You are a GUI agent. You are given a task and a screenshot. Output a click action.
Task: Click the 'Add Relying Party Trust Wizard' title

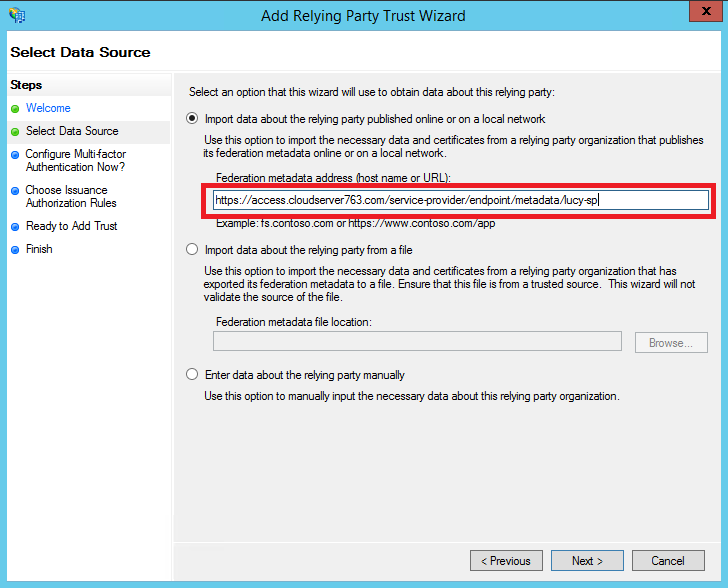pos(363,16)
